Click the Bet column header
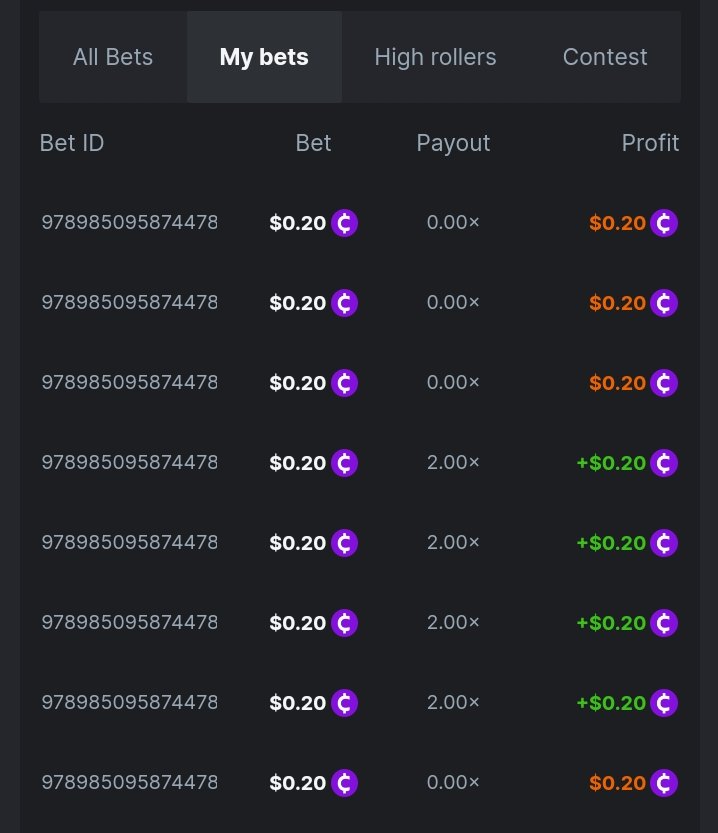The height and width of the screenshot is (833, 718). click(x=313, y=143)
